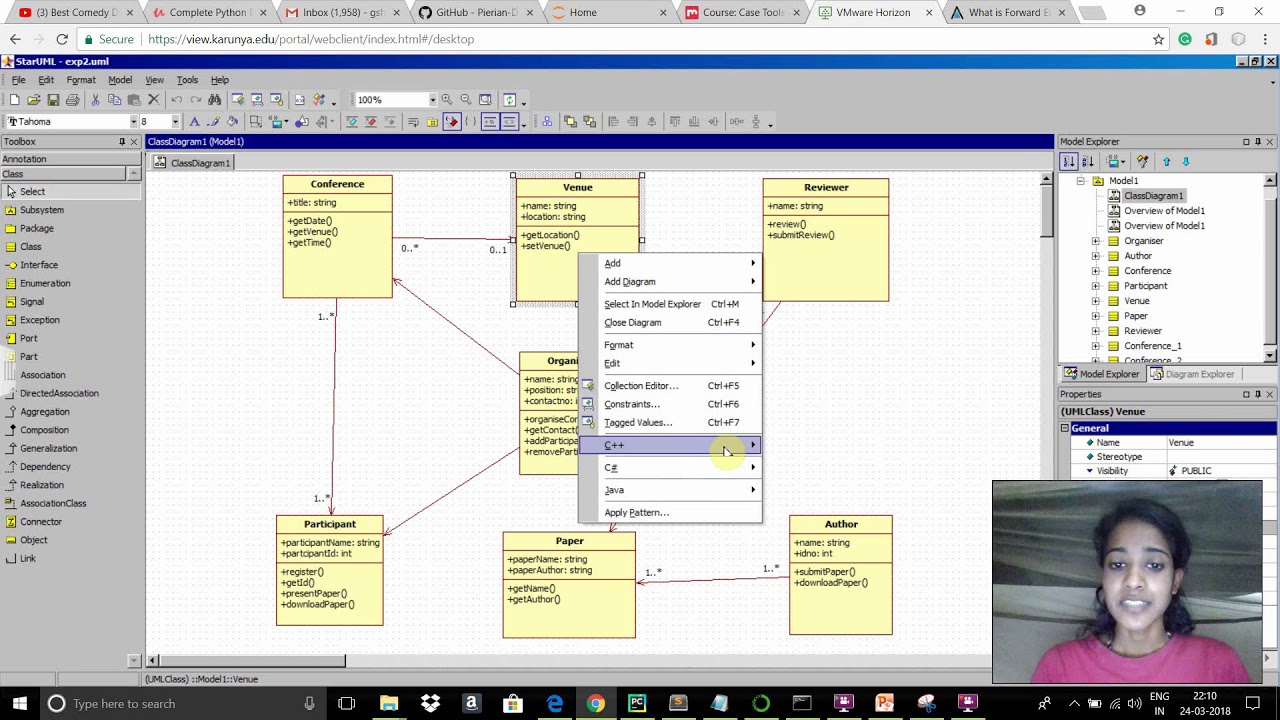Open the Model menu in the menu bar
1280x720 pixels.
(x=120, y=80)
